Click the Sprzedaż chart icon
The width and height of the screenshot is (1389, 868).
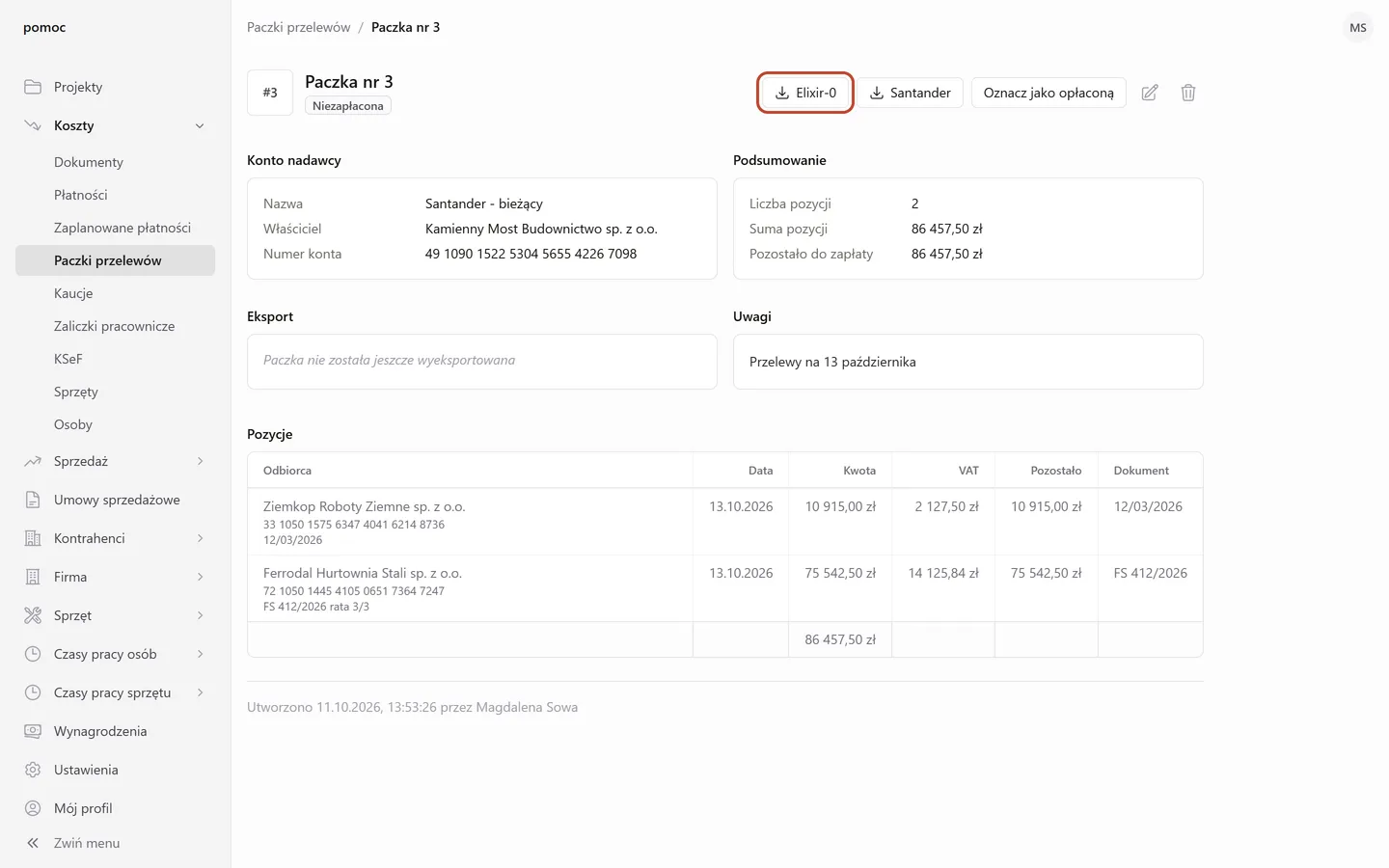click(x=33, y=461)
